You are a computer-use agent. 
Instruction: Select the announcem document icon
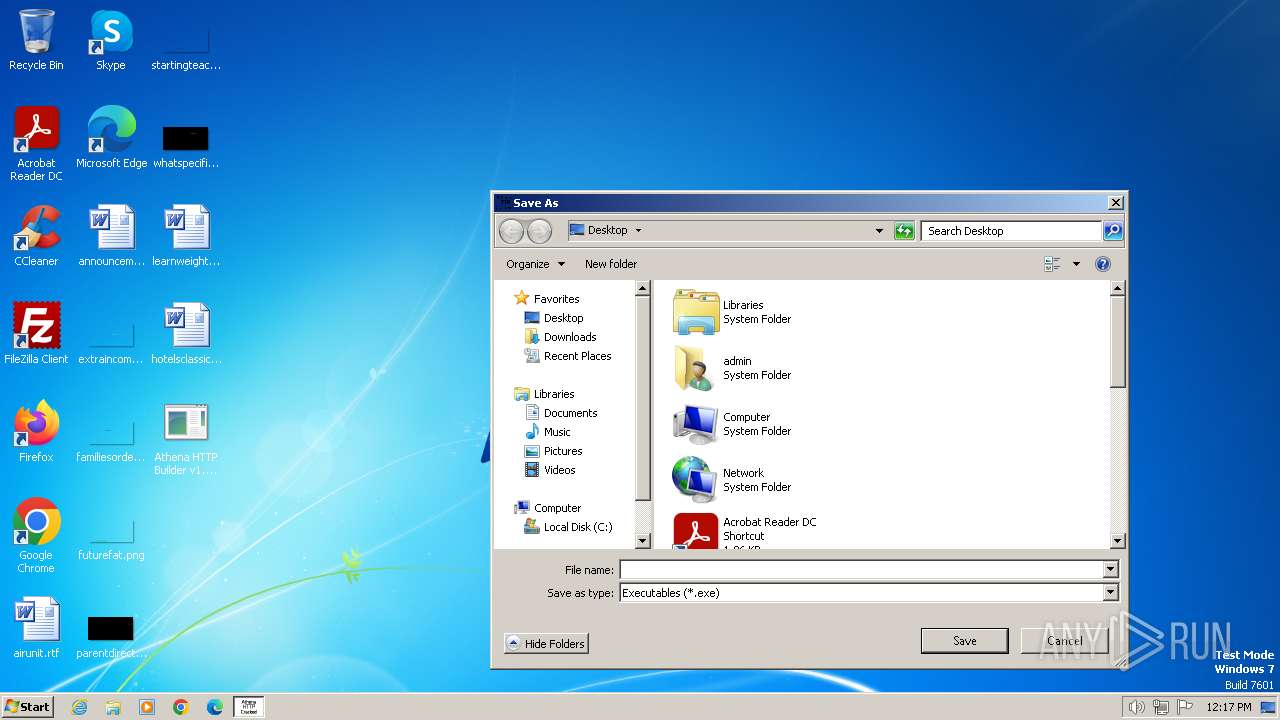pos(111,236)
